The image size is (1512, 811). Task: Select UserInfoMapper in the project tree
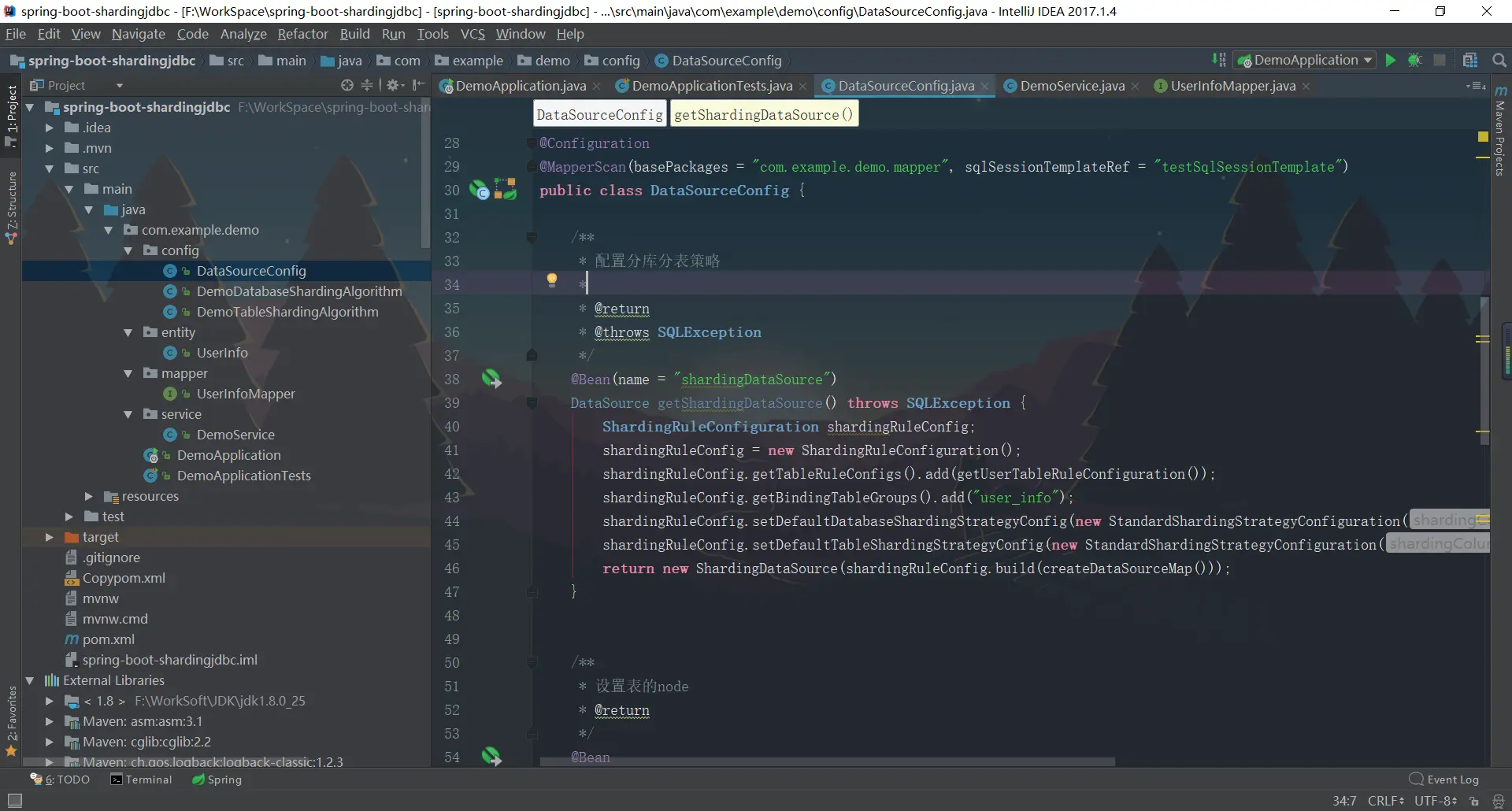[246, 394]
